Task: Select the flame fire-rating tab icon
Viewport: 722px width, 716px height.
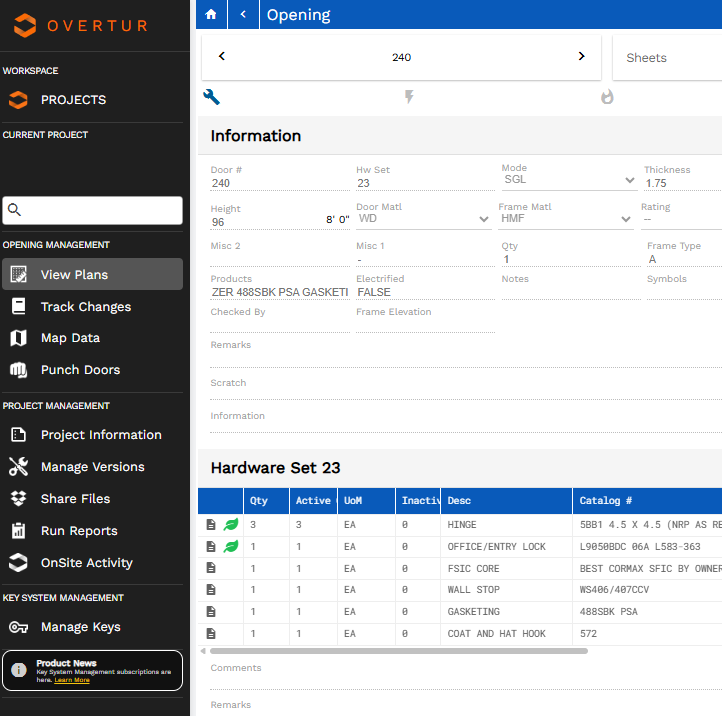Action: click(x=607, y=97)
